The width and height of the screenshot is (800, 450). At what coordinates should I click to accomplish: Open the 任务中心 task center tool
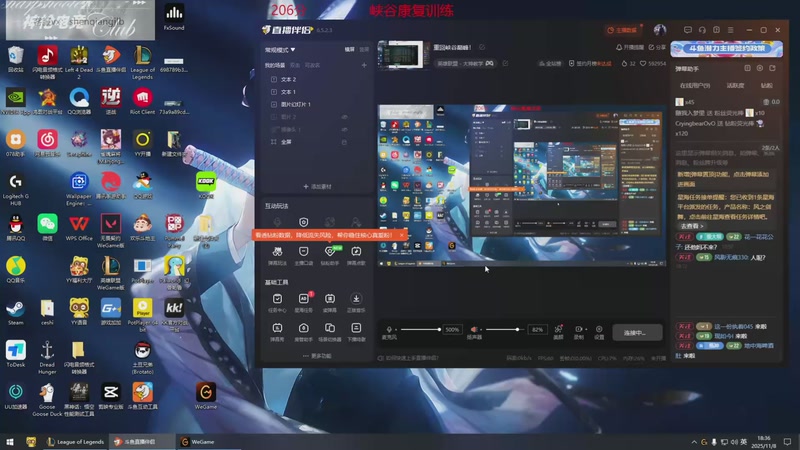pos(277,302)
